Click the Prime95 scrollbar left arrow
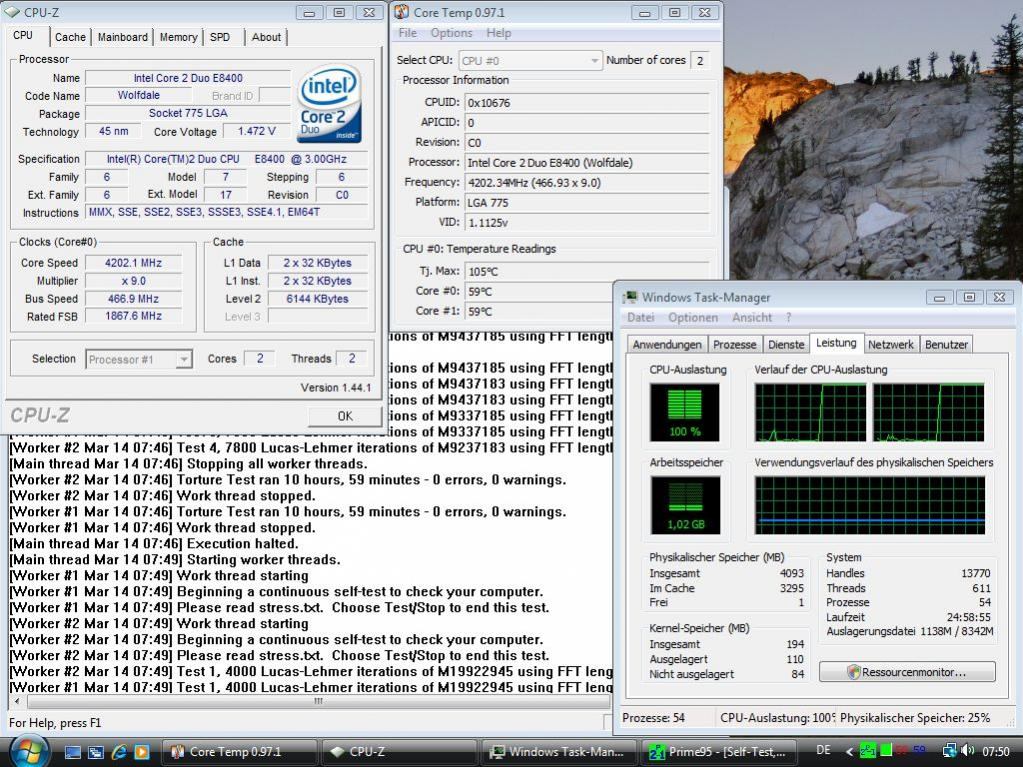Screen dimensions: 1023x767 (16, 701)
